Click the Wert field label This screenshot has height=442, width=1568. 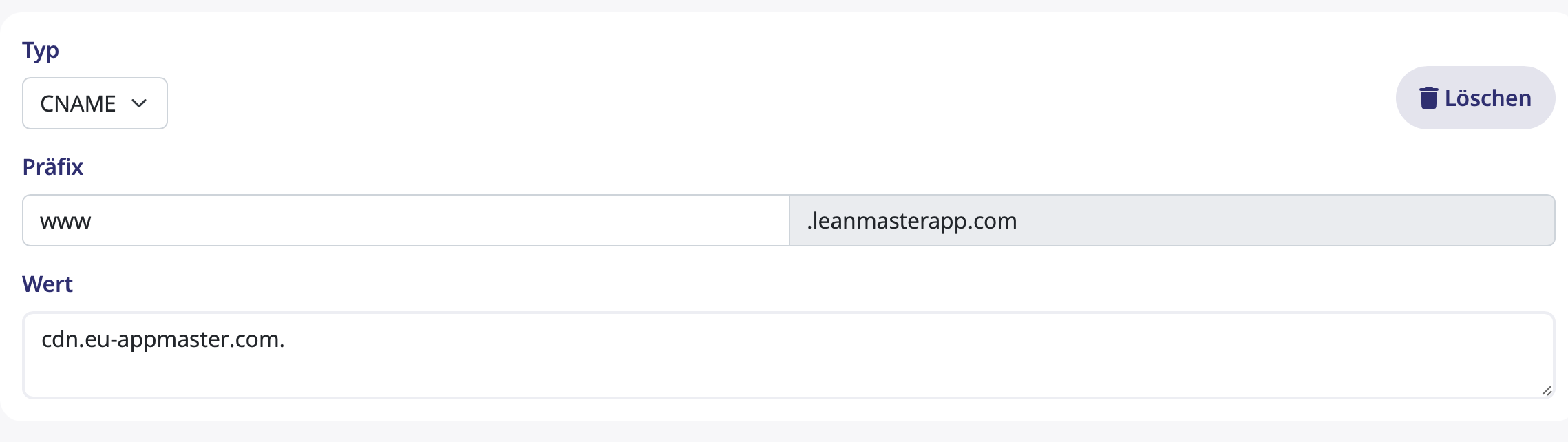pos(47,284)
